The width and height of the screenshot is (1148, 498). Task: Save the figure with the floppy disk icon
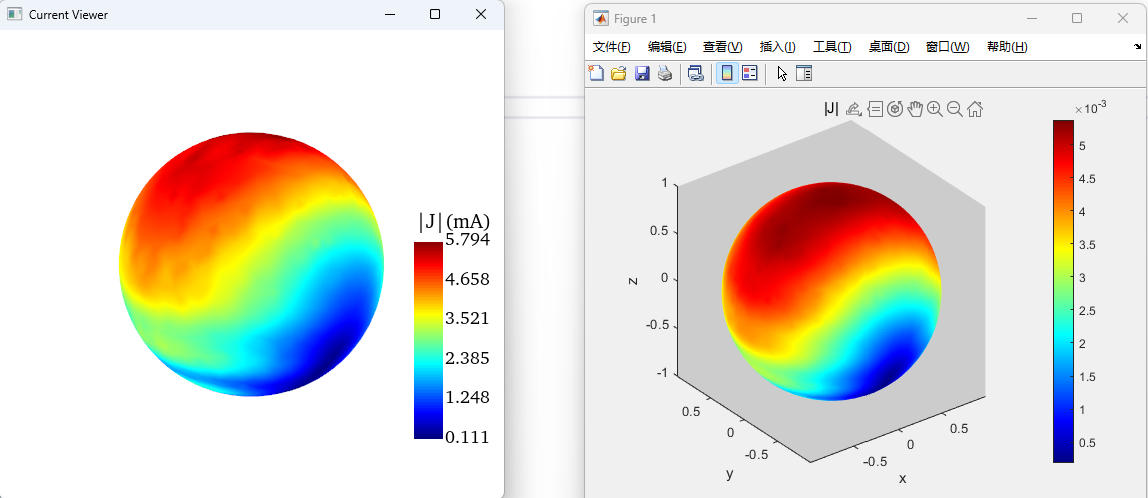(x=642, y=73)
